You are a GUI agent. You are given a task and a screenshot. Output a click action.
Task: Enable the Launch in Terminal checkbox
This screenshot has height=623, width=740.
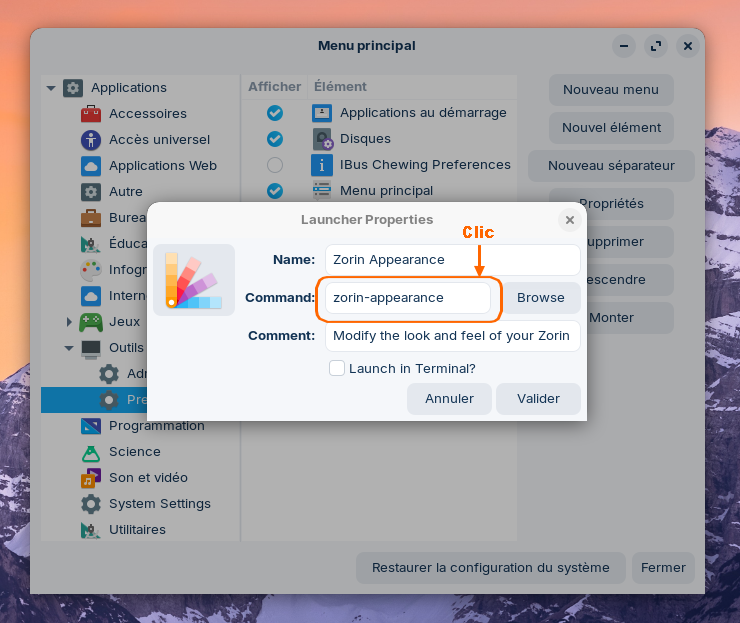point(337,368)
